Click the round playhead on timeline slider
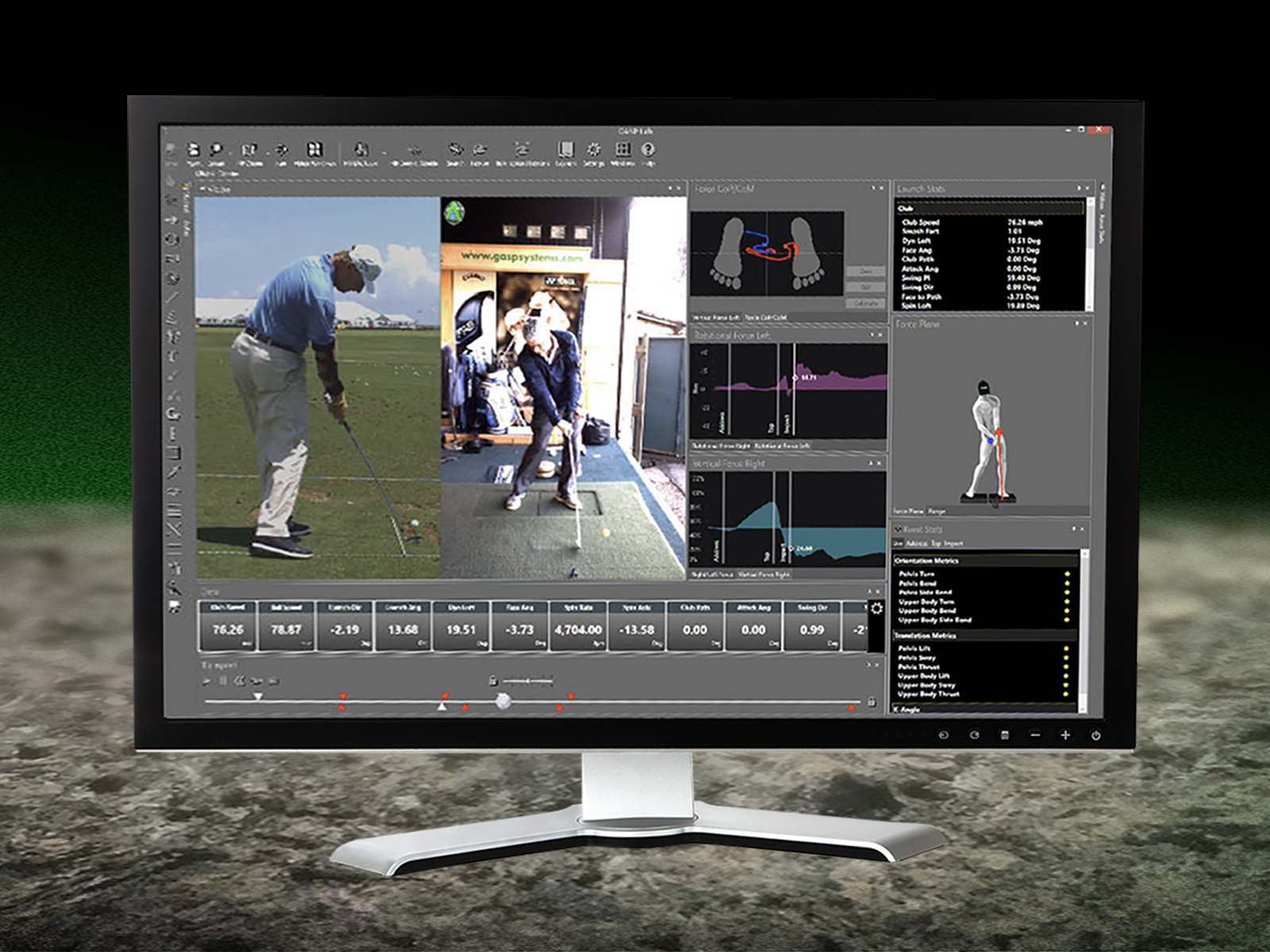1270x952 pixels. tap(502, 701)
